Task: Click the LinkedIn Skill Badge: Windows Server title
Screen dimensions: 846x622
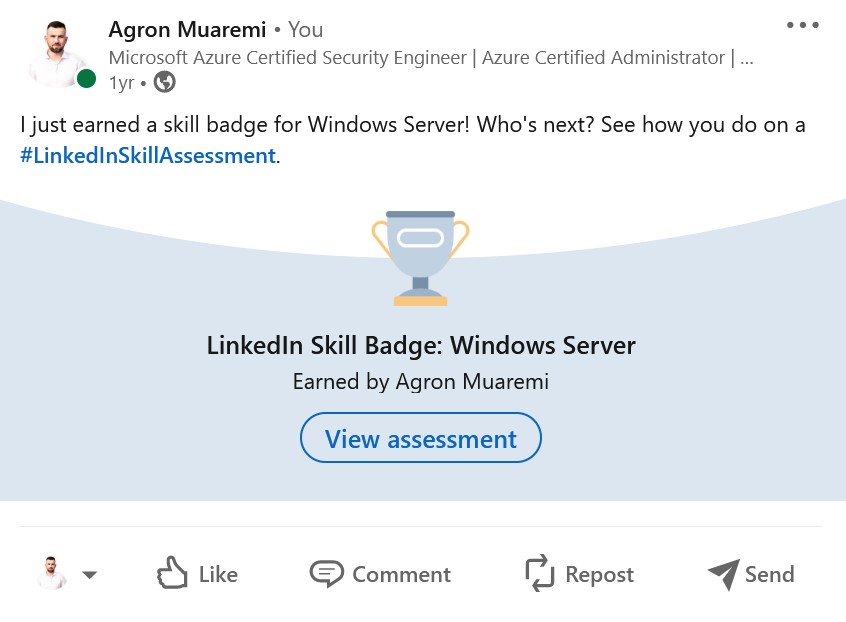Action: click(421, 346)
